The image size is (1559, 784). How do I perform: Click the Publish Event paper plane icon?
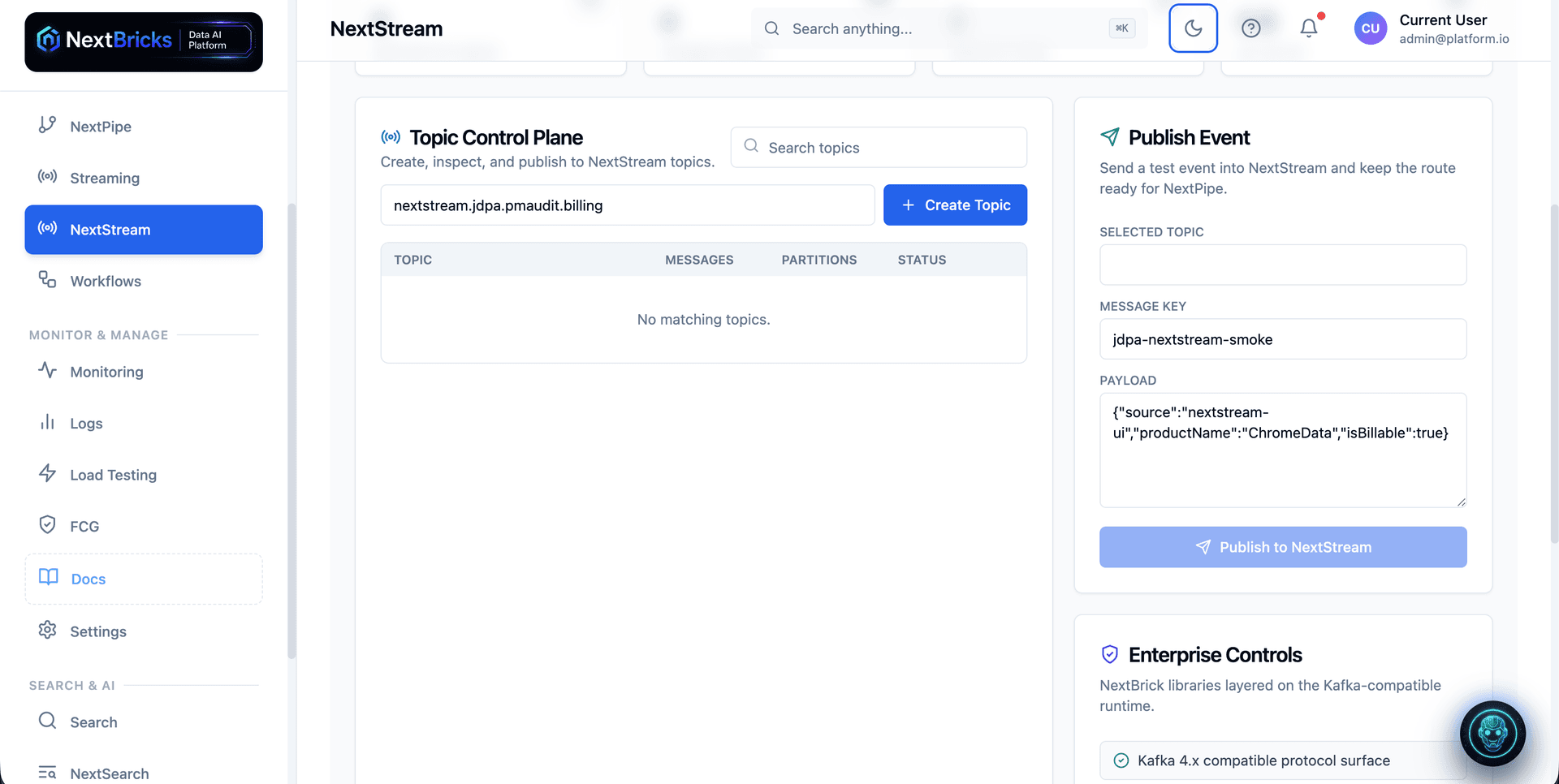click(1110, 137)
